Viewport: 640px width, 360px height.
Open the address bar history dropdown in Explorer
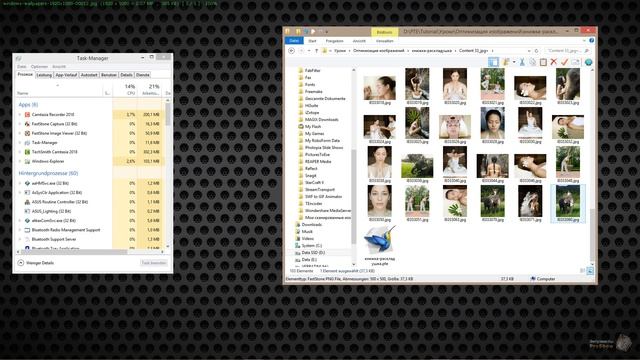529,51
